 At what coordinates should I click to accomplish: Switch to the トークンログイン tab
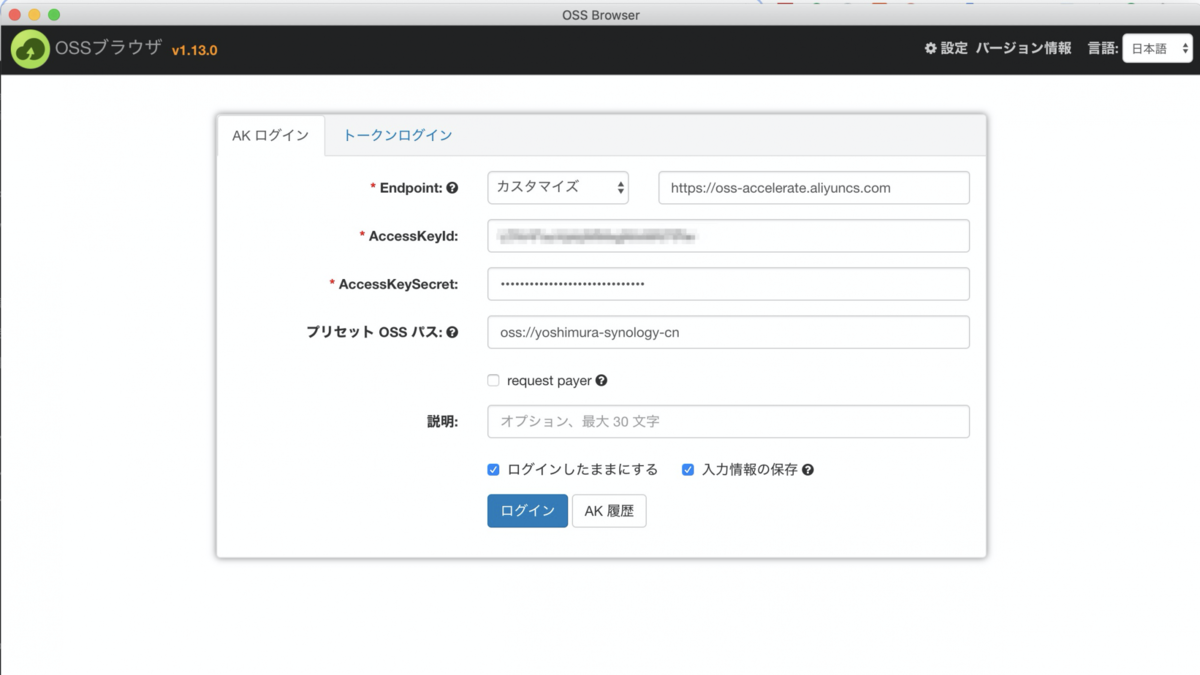coord(398,136)
